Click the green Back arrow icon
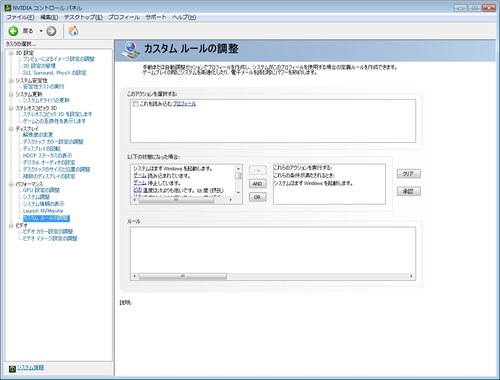 pos(13,31)
